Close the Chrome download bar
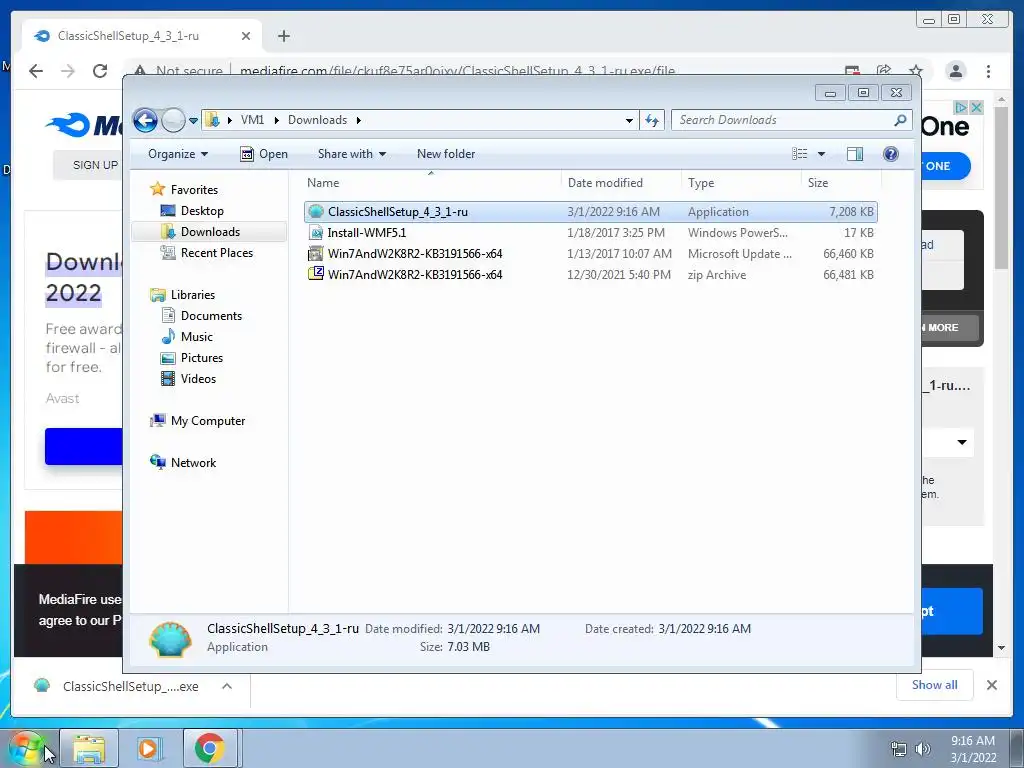Screen dimensions: 1024x768 click(x=991, y=685)
